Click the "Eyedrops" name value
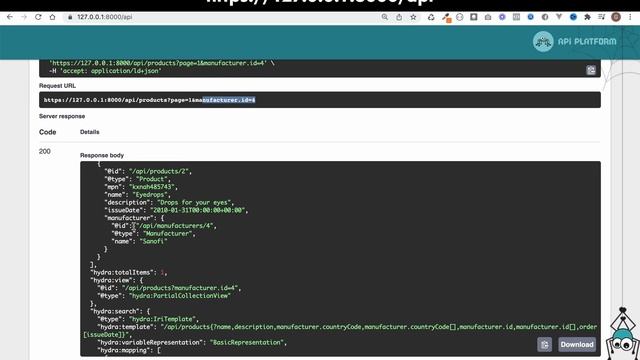The image size is (640, 360). (151, 195)
